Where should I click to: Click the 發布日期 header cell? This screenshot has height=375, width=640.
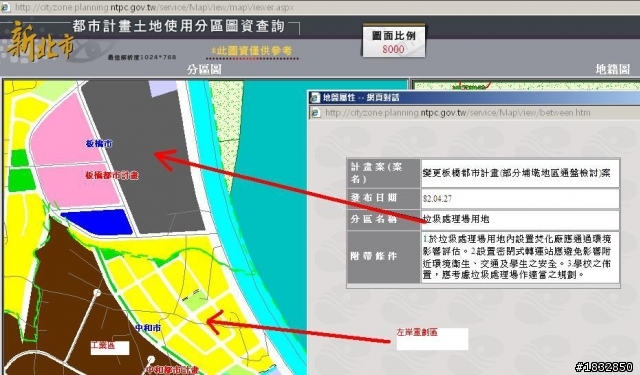[x=384, y=198]
